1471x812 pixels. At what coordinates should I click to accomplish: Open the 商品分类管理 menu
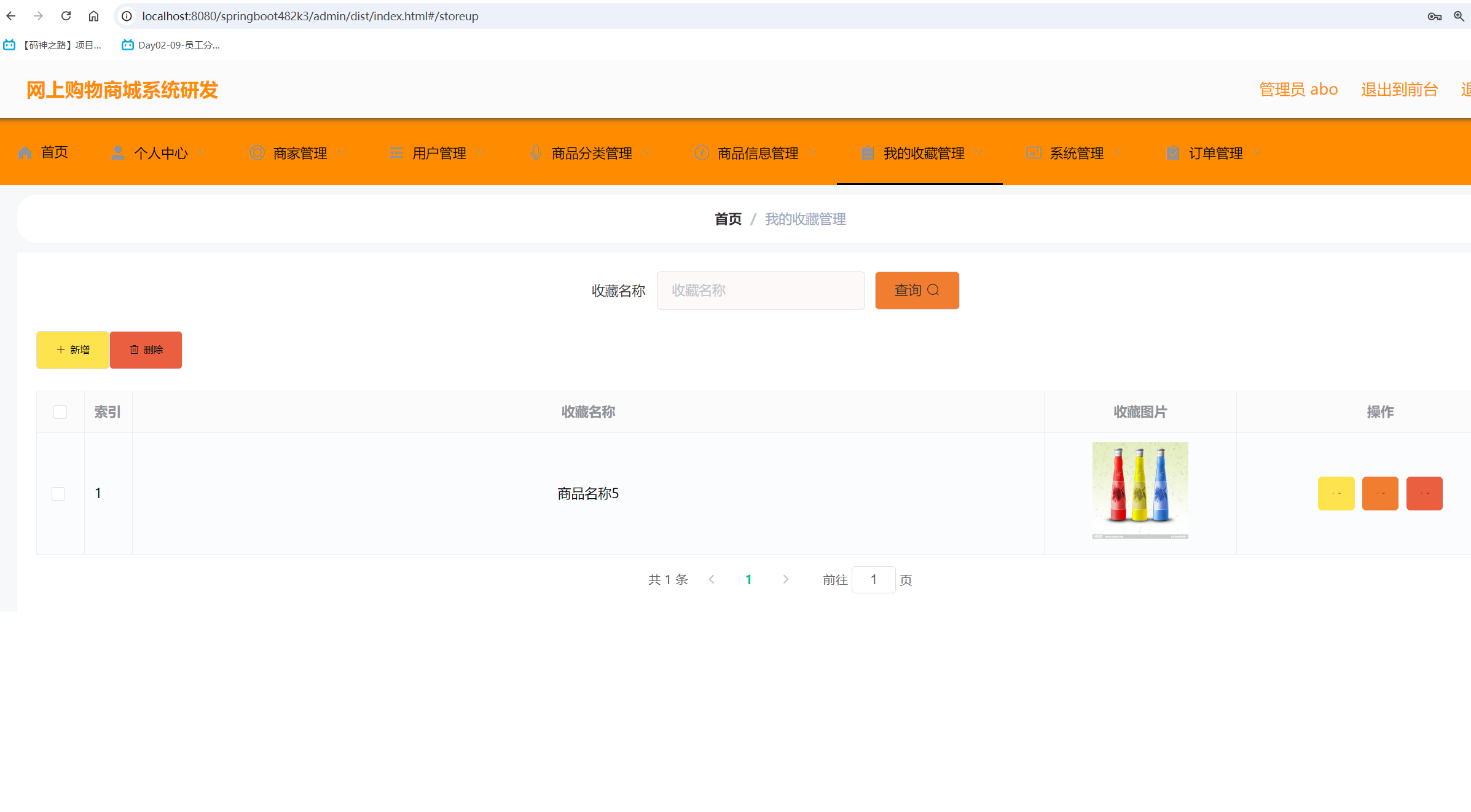point(590,152)
